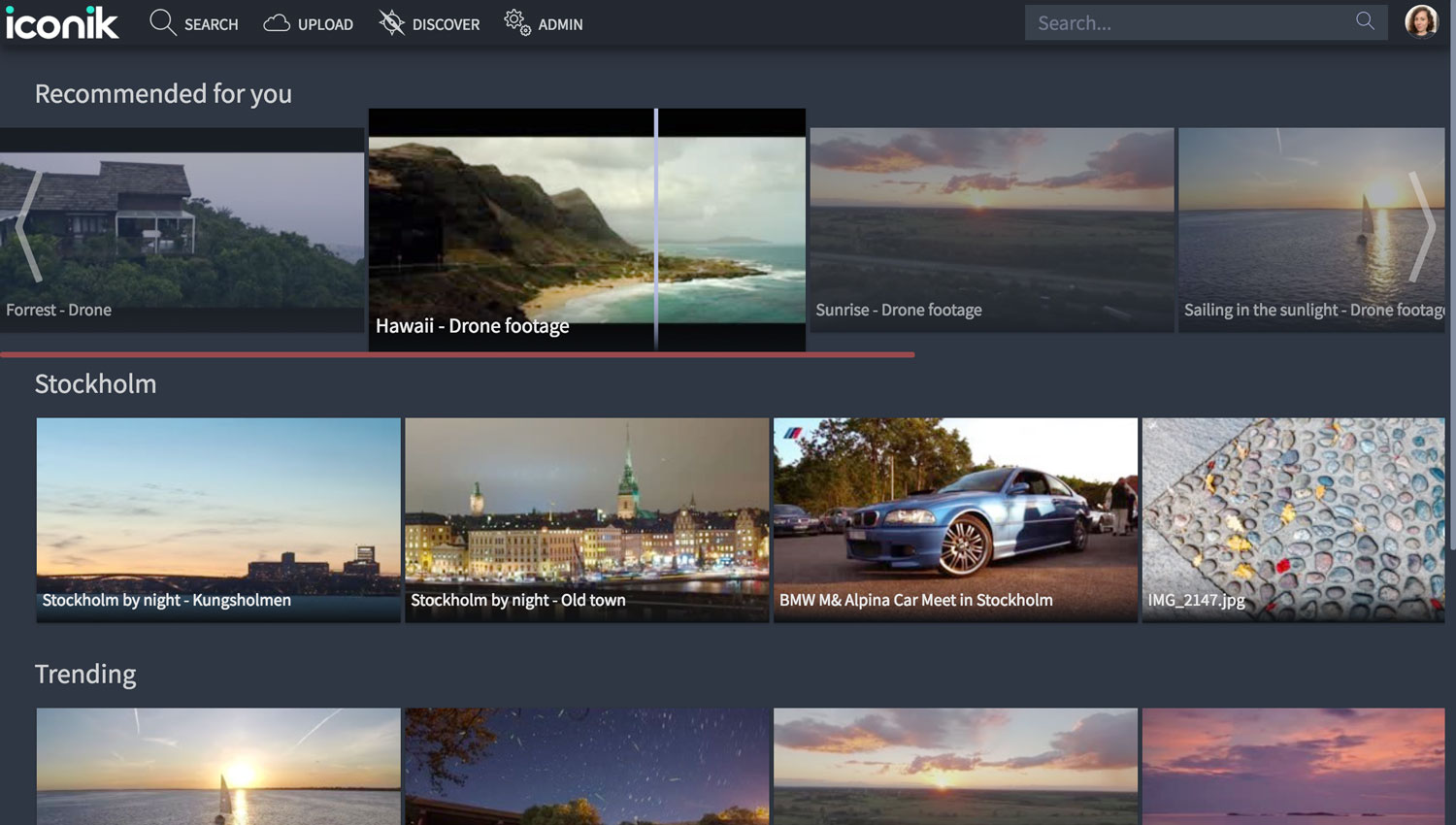Advance carousel with the right arrow
The height and width of the screenshot is (825, 1456).
click(1422, 227)
